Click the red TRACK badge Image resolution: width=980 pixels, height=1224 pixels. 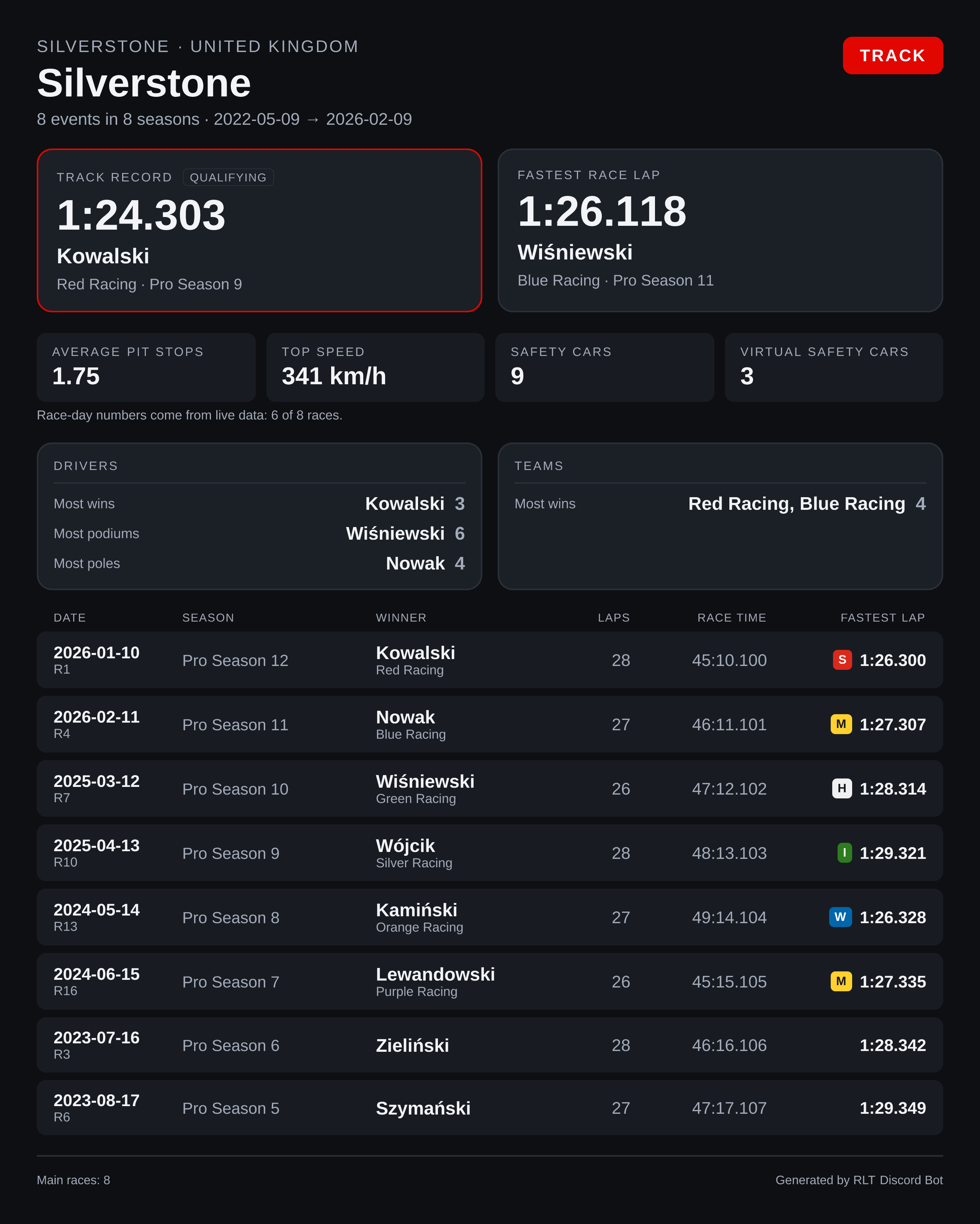pyautogui.click(x=893, y=55)
